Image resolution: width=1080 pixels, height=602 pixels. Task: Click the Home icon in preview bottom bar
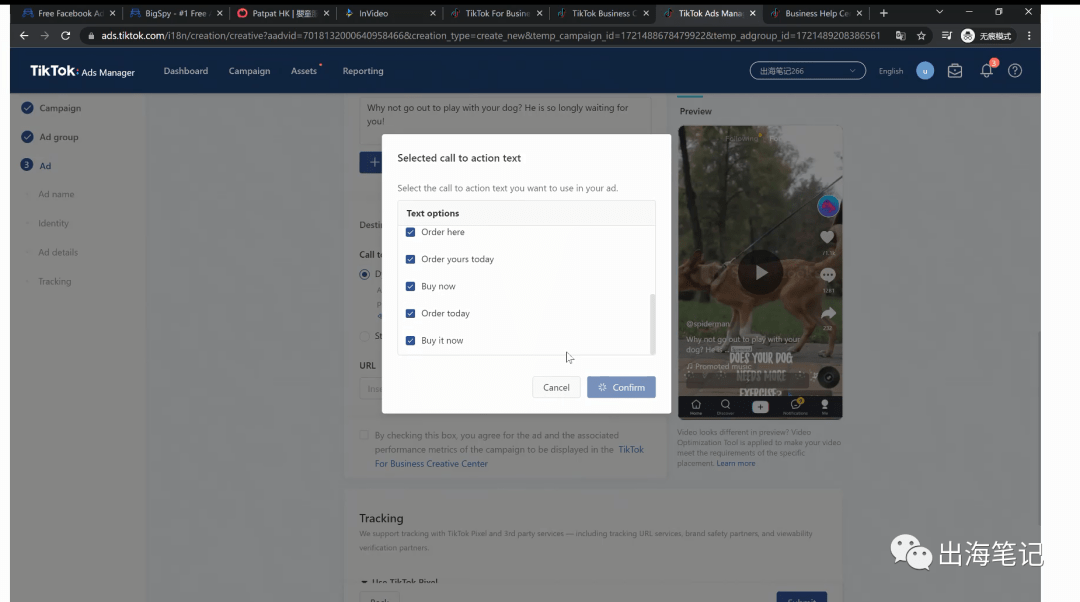(696, 406)
